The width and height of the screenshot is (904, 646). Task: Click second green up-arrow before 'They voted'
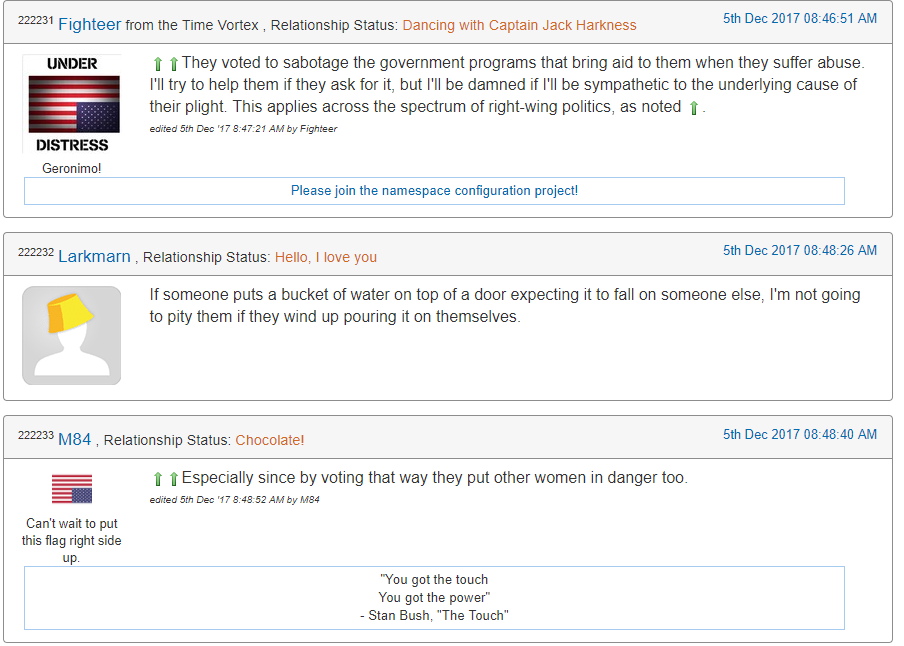click(174, 63)
